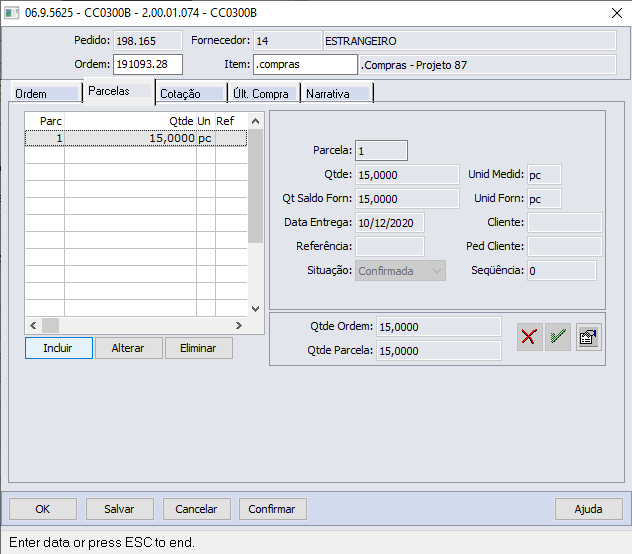
Task: Click the Fornecedor code field 14
Action: click(287, 41)
